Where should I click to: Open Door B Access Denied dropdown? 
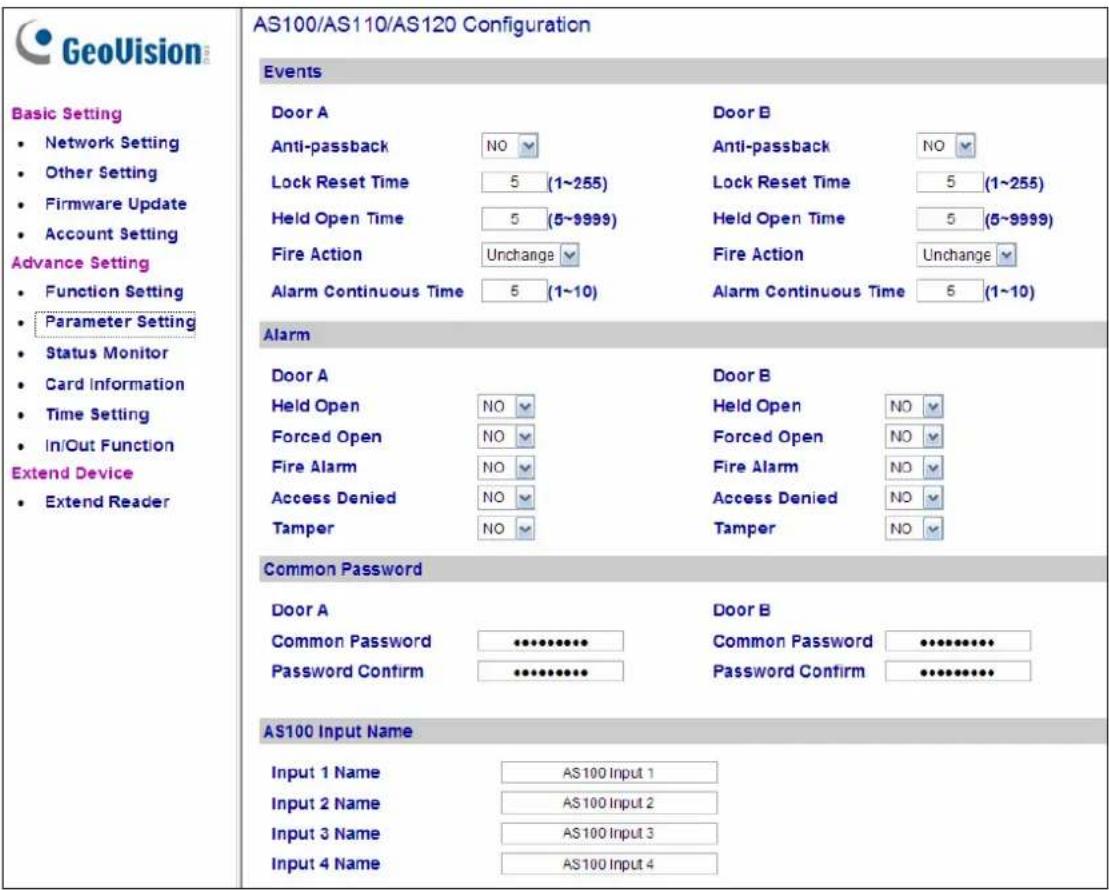pyautogui.click(x=914, y=498)
